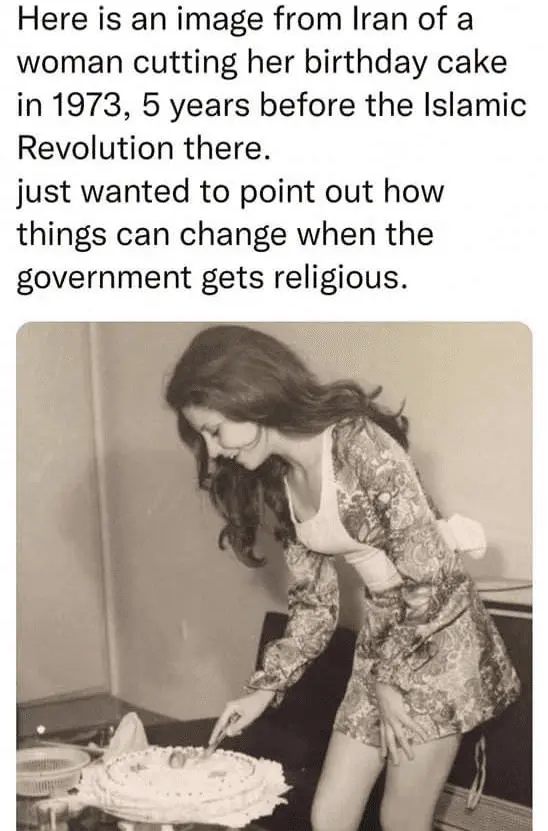Viewport: 548px width, 831px height.
Task: Open the attached vintage birthday photo
Action: point(274,576)
